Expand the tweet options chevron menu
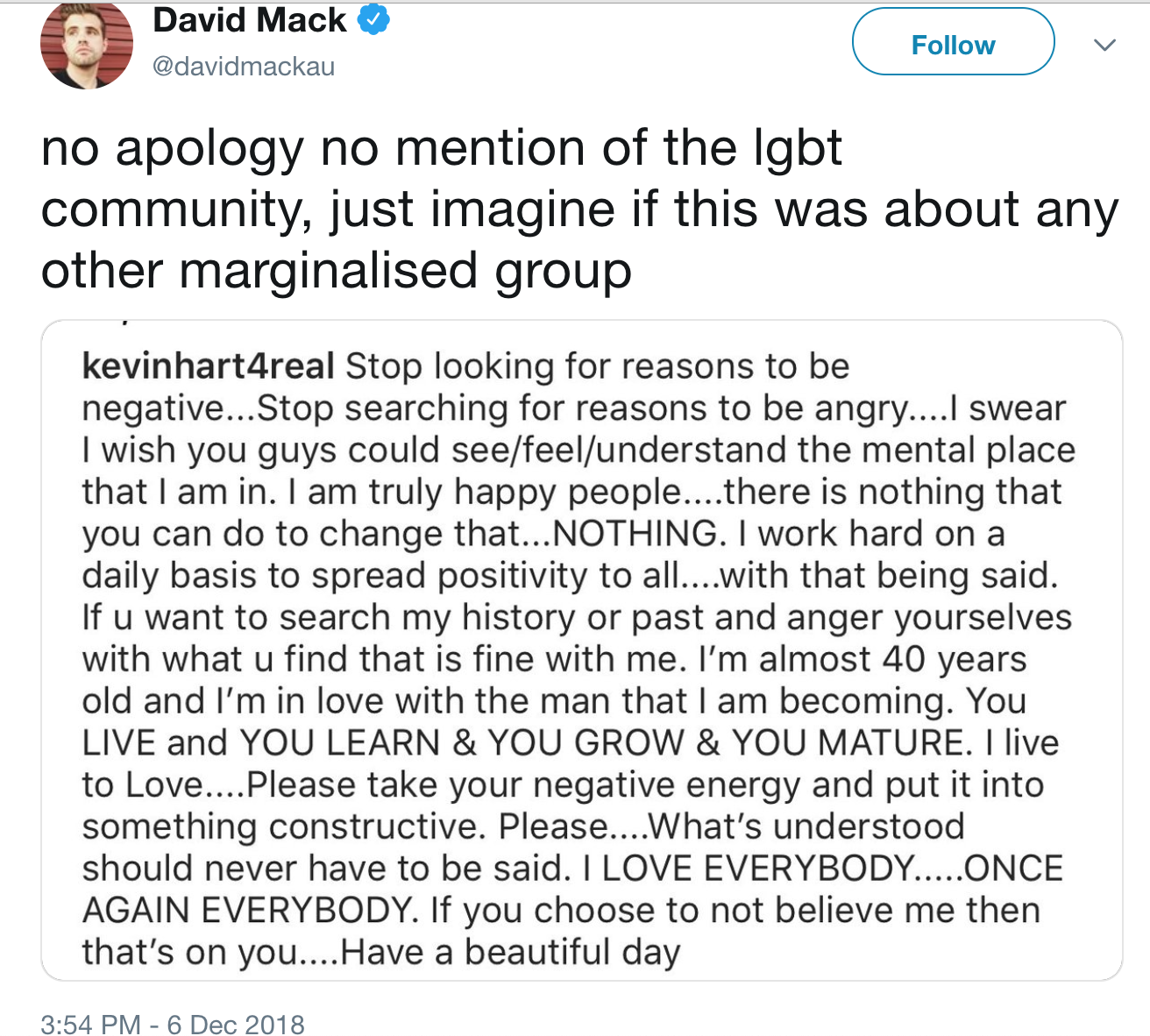 pos(1105,45)
